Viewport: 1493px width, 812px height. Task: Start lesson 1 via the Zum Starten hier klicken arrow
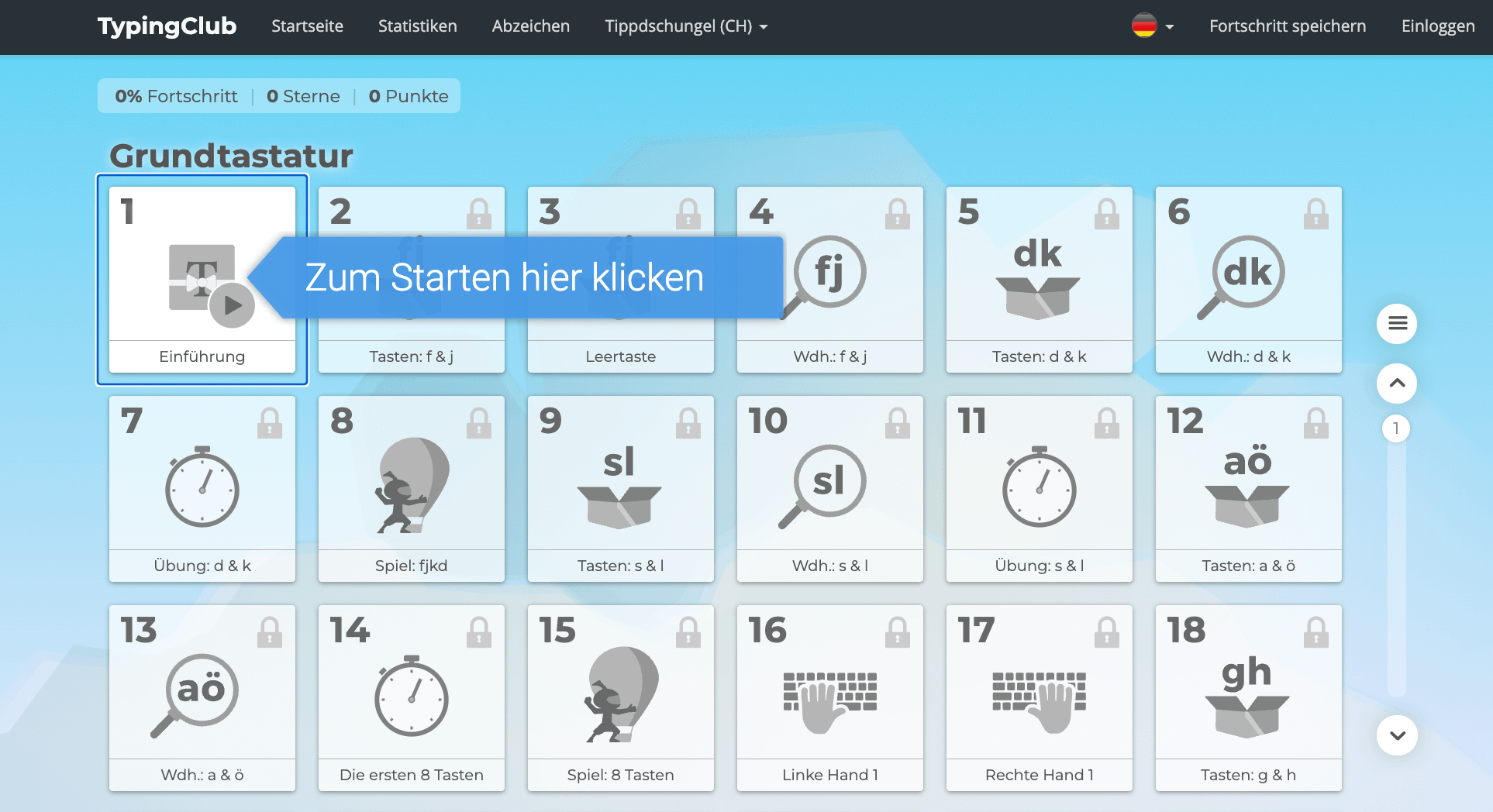[505, 277]
